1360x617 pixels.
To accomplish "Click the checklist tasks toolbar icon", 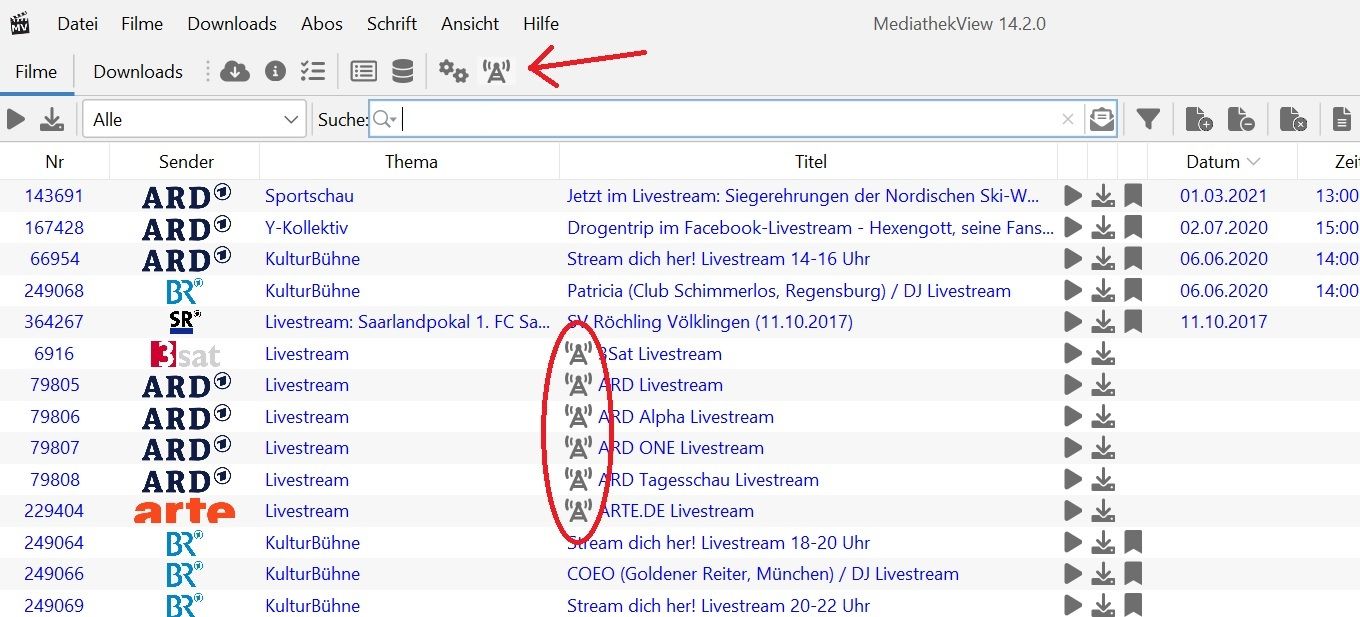I will point(313,71).
